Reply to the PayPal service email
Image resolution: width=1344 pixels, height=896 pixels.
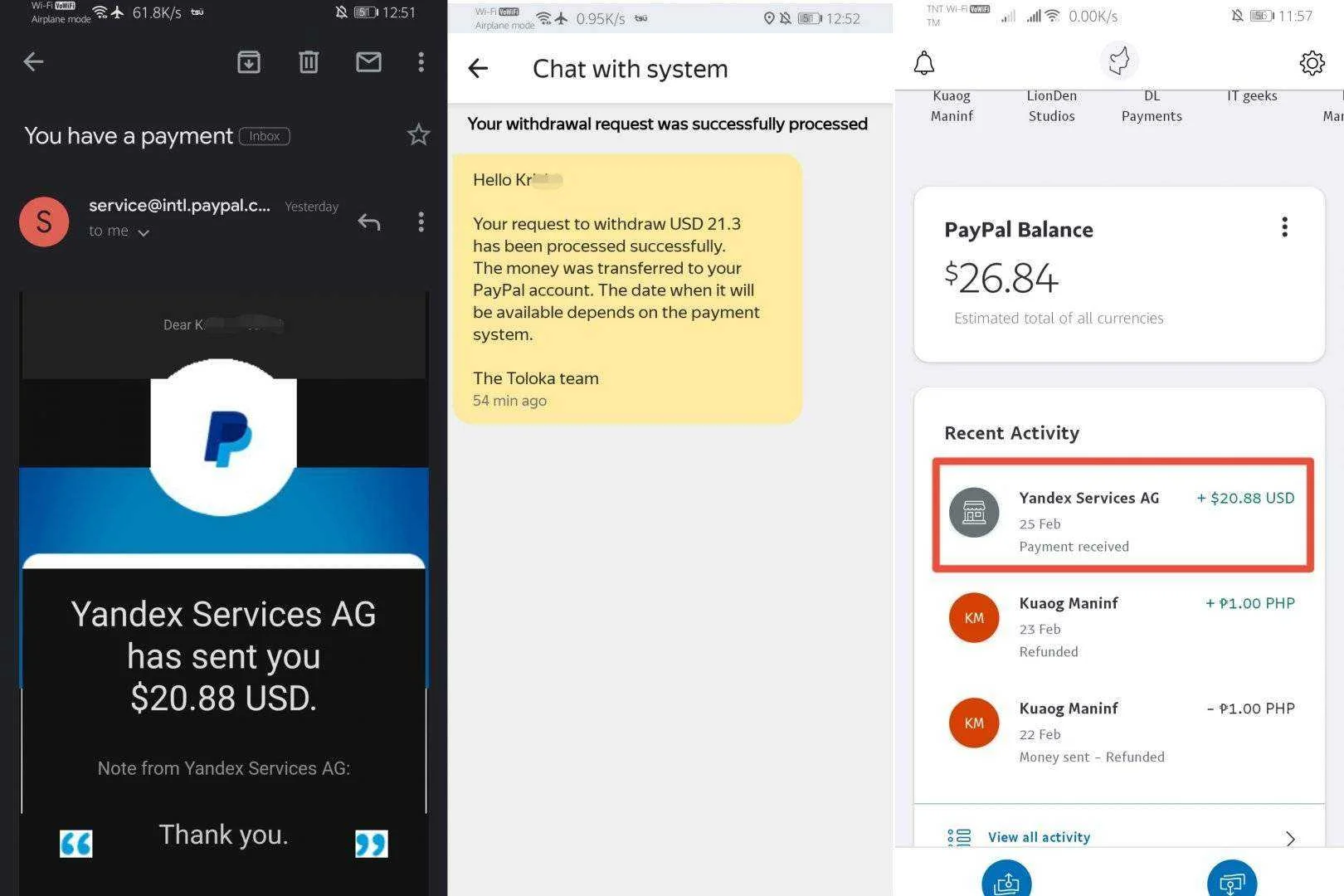click(x=369, y=222)
